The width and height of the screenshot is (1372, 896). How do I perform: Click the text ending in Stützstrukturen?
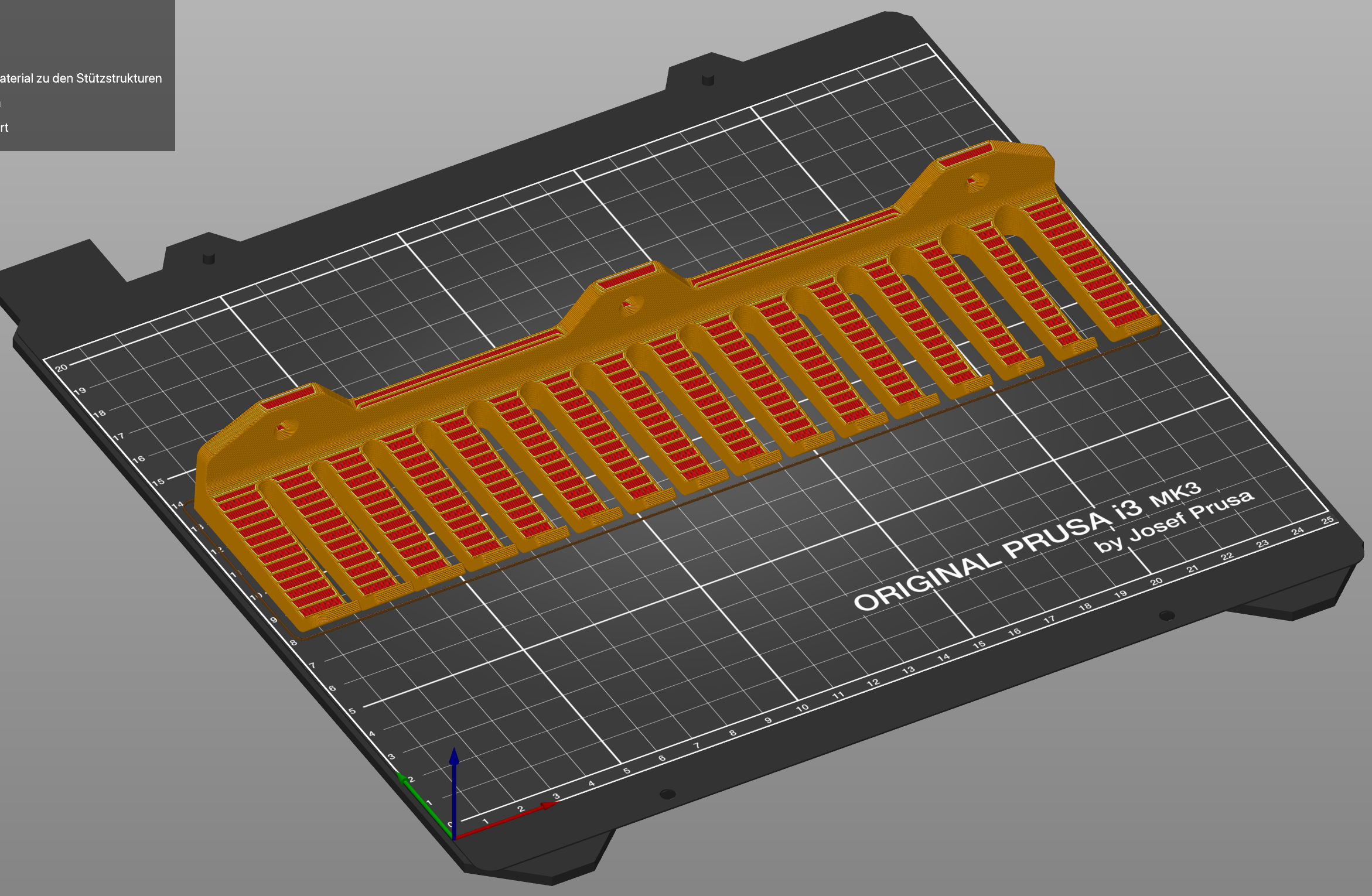[82, 77]
